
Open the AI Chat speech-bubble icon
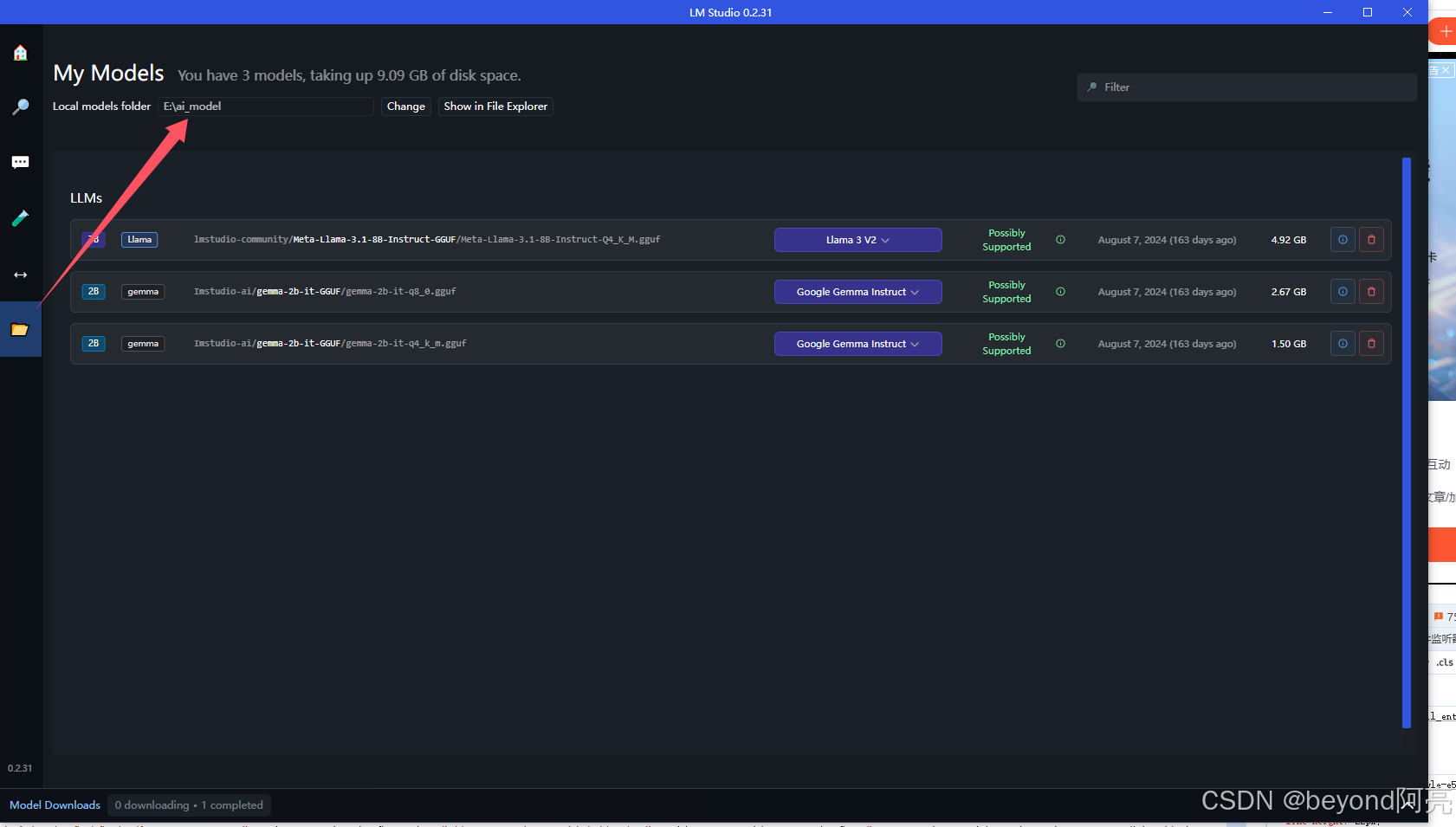[x=21, y=163]
